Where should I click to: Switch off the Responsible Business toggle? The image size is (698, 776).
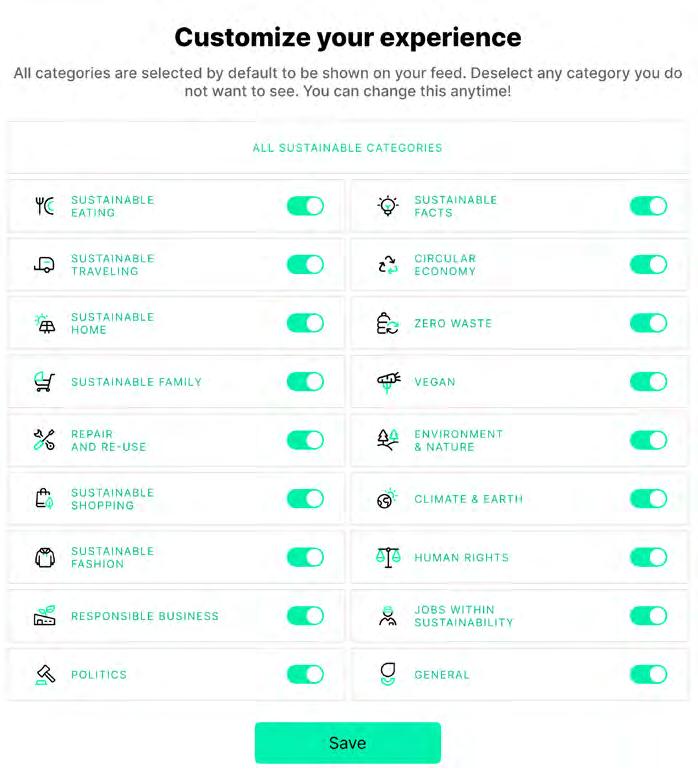pyautogui.click(x=305, y=616)
